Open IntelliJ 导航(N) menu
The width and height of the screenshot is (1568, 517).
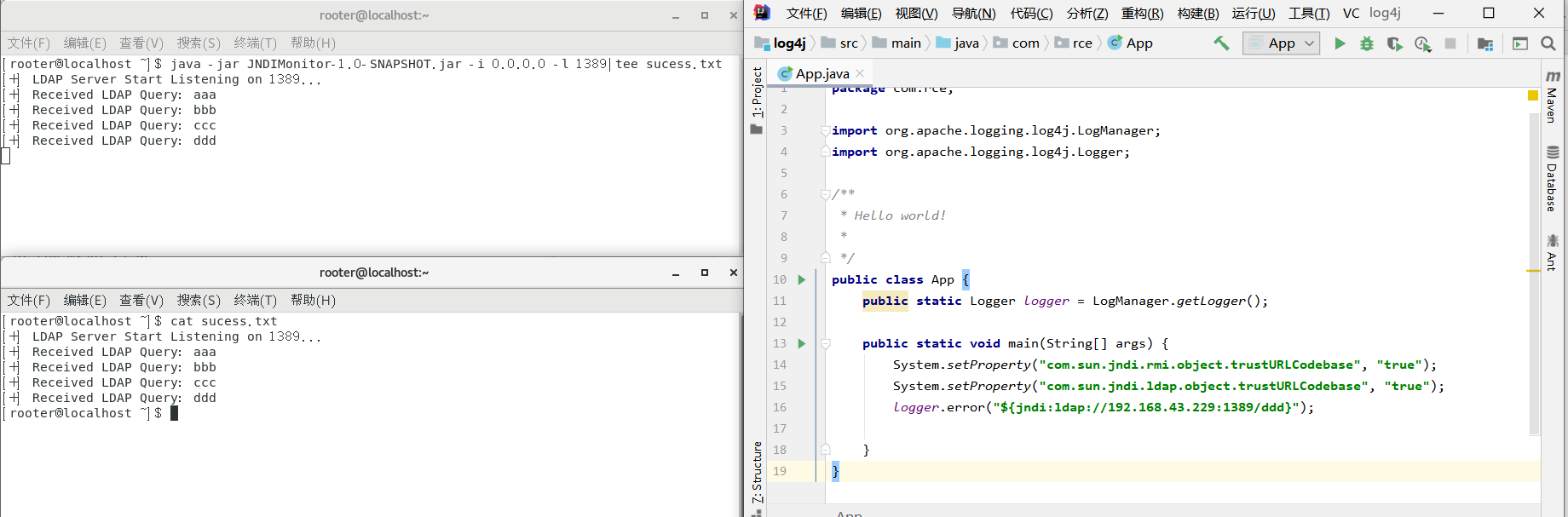tap(973, 13)
